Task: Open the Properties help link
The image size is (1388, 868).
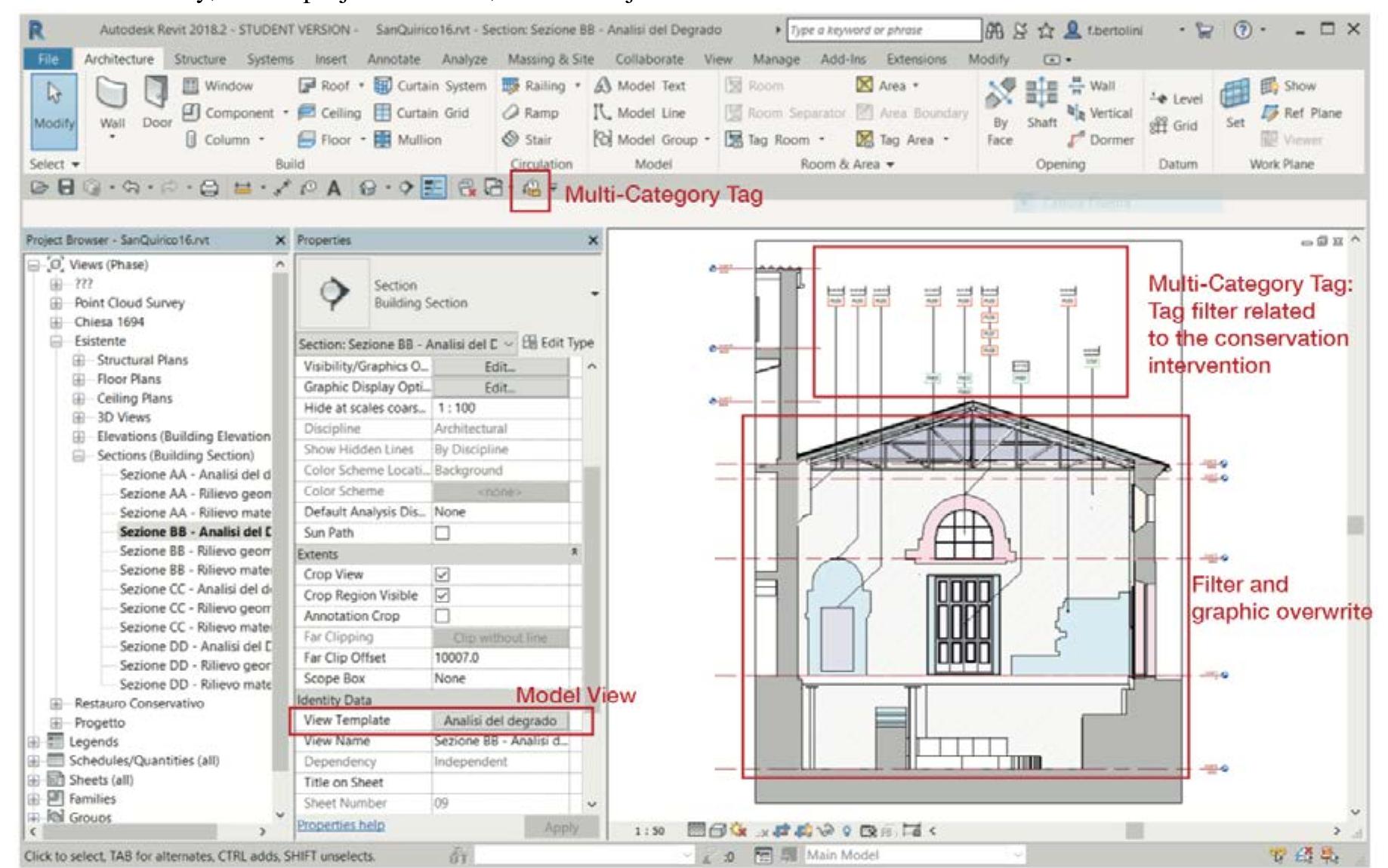Action: [x=341, y=825]
